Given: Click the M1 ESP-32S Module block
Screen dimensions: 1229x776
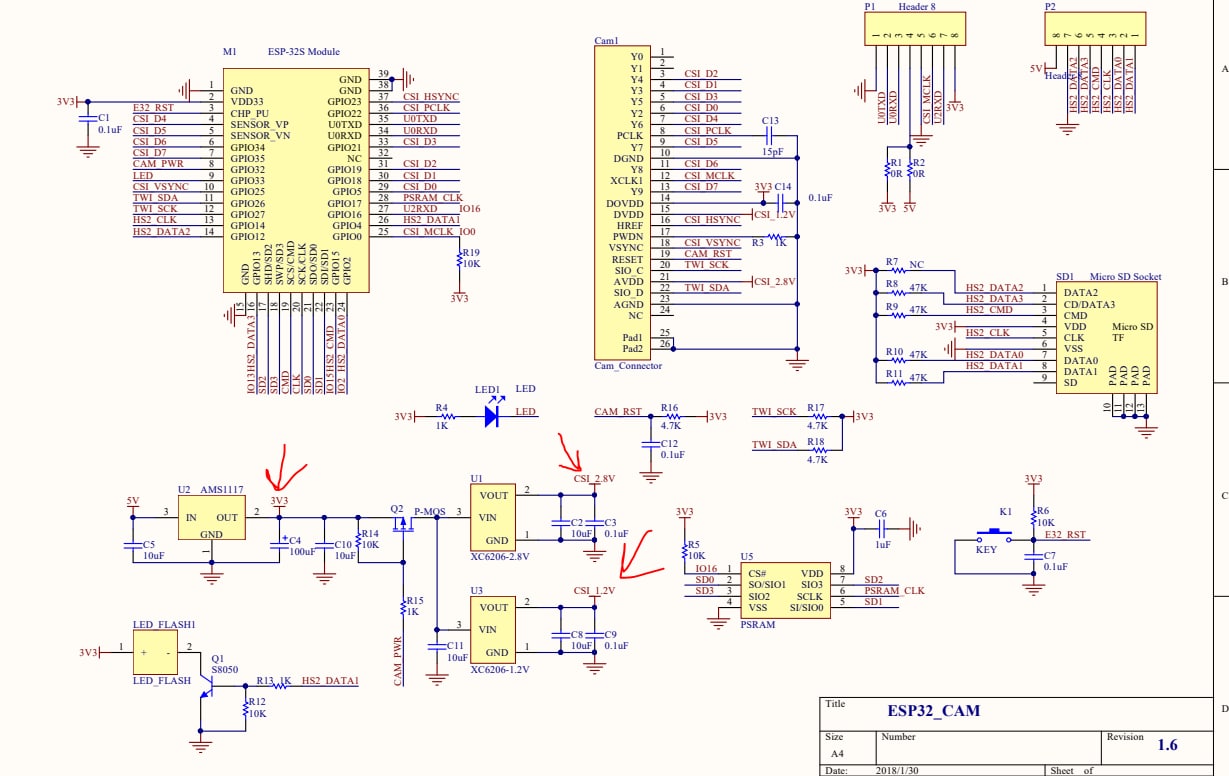Looking at the screenshot, I should 295,180.
